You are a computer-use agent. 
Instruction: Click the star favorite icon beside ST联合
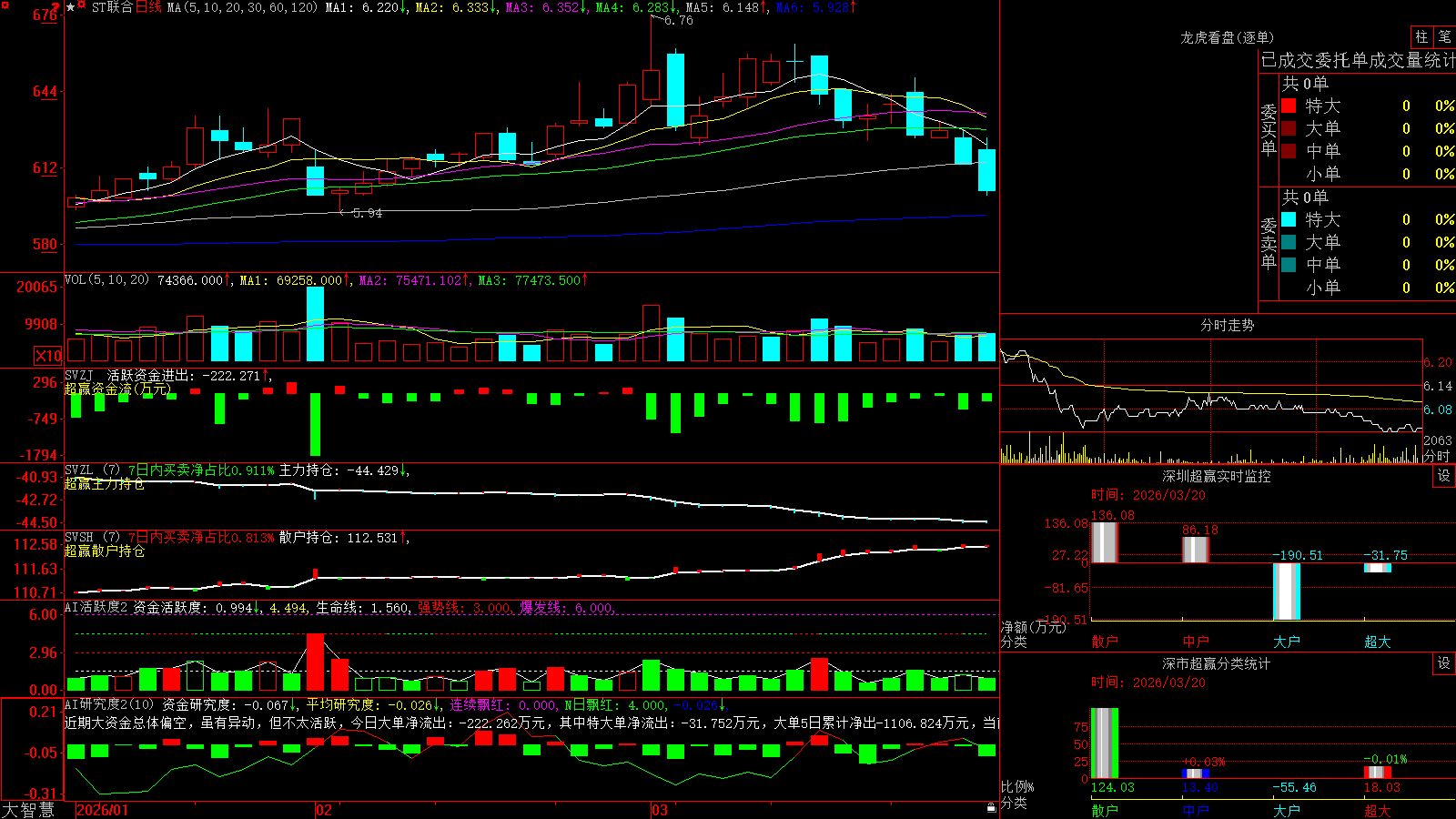pyautogui.click(x=71, y=7)
